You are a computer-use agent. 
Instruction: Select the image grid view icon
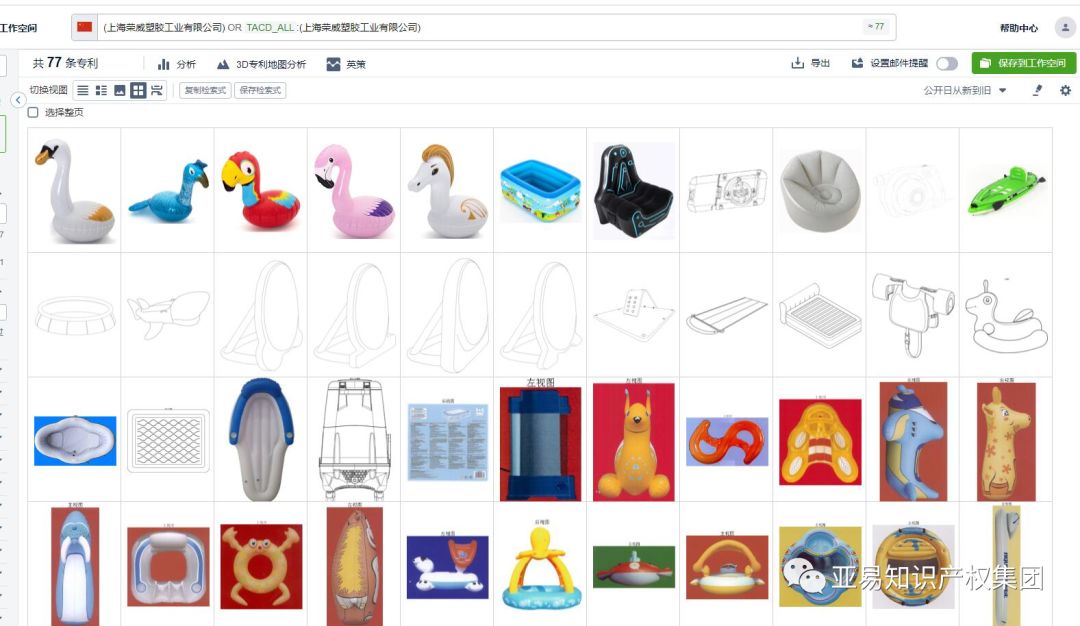click(138, 90)
